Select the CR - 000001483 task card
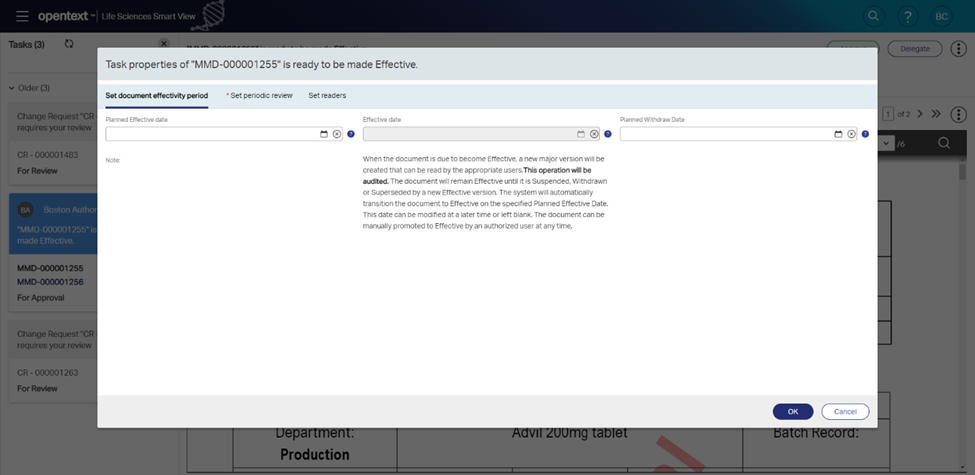This screenshot has width=975, height=475. (x=53, y=144)
